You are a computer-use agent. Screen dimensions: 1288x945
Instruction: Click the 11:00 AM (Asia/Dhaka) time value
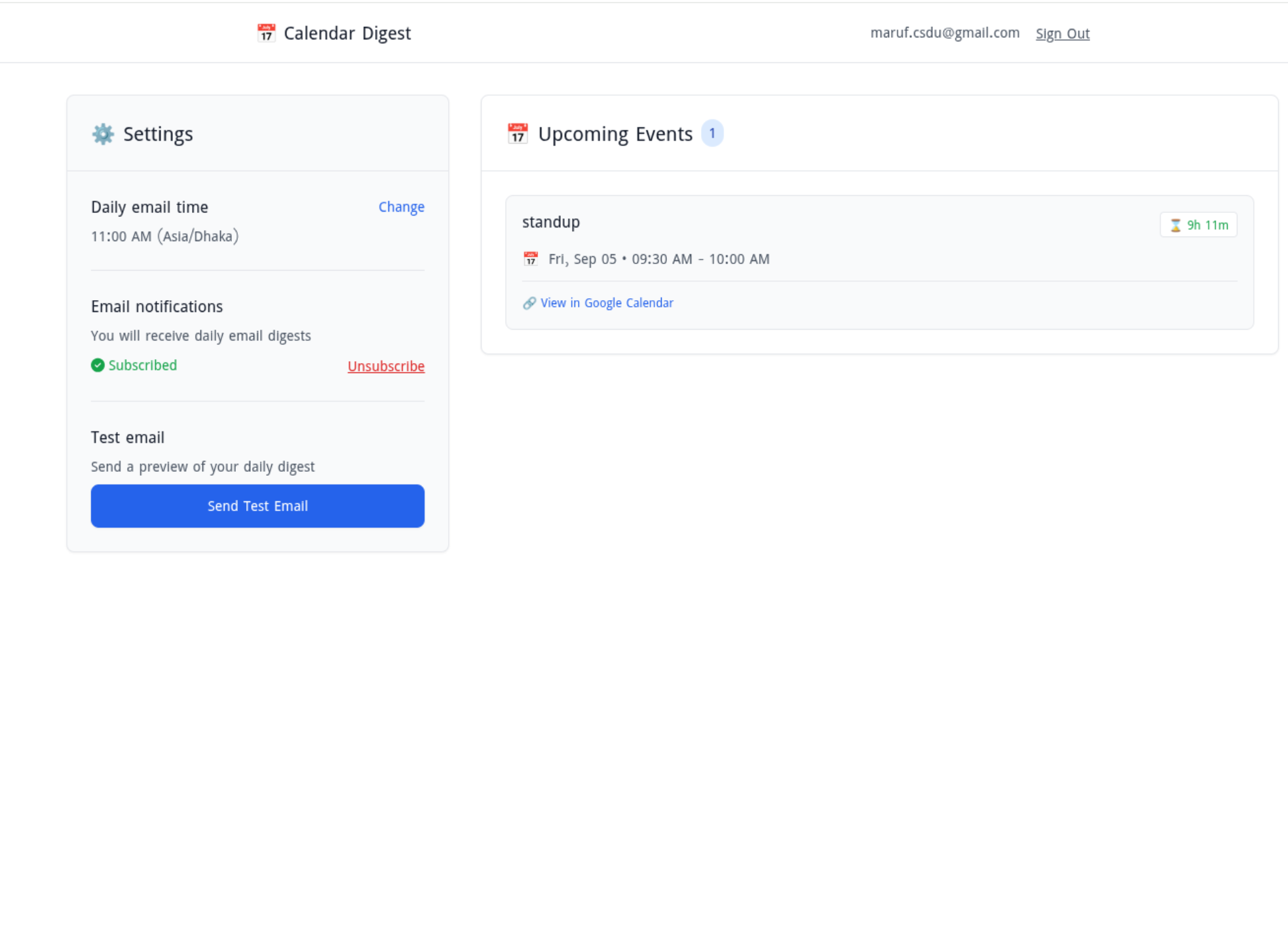coord(165,237)
